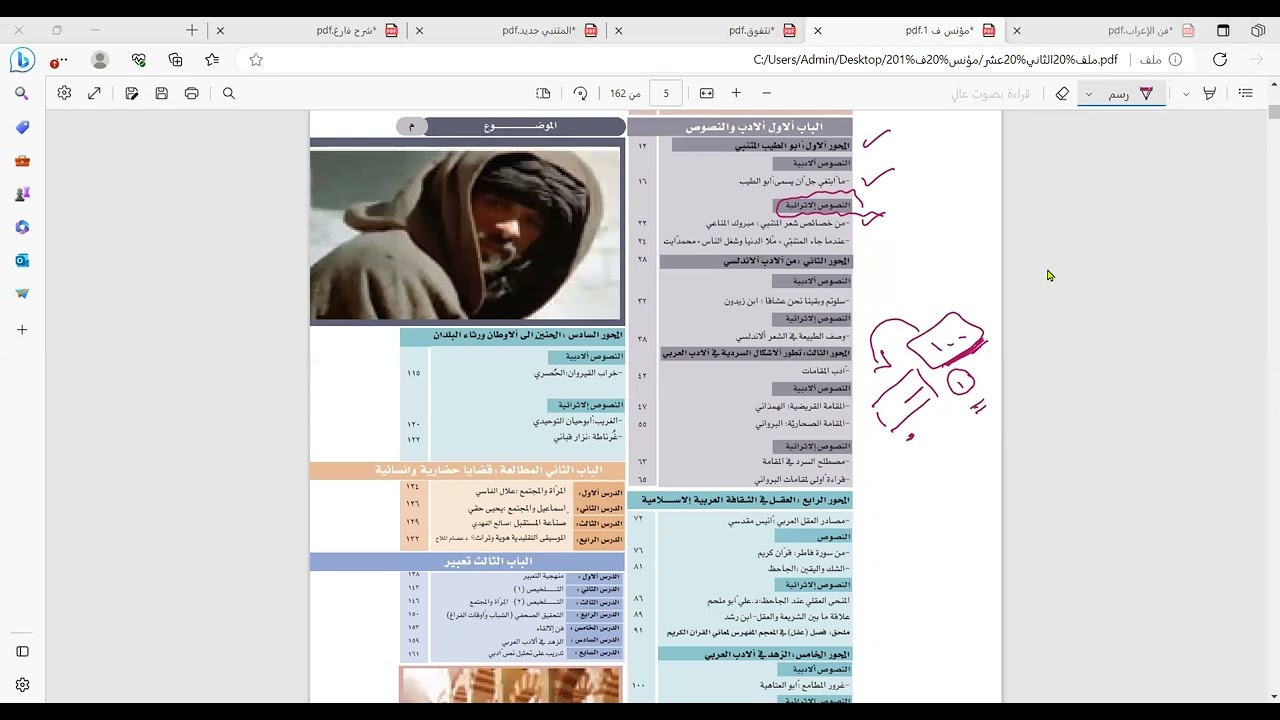Viewport: 1280px width, 720px height.
Task: Open PDF toolbar settings gear
Action: 64,93
